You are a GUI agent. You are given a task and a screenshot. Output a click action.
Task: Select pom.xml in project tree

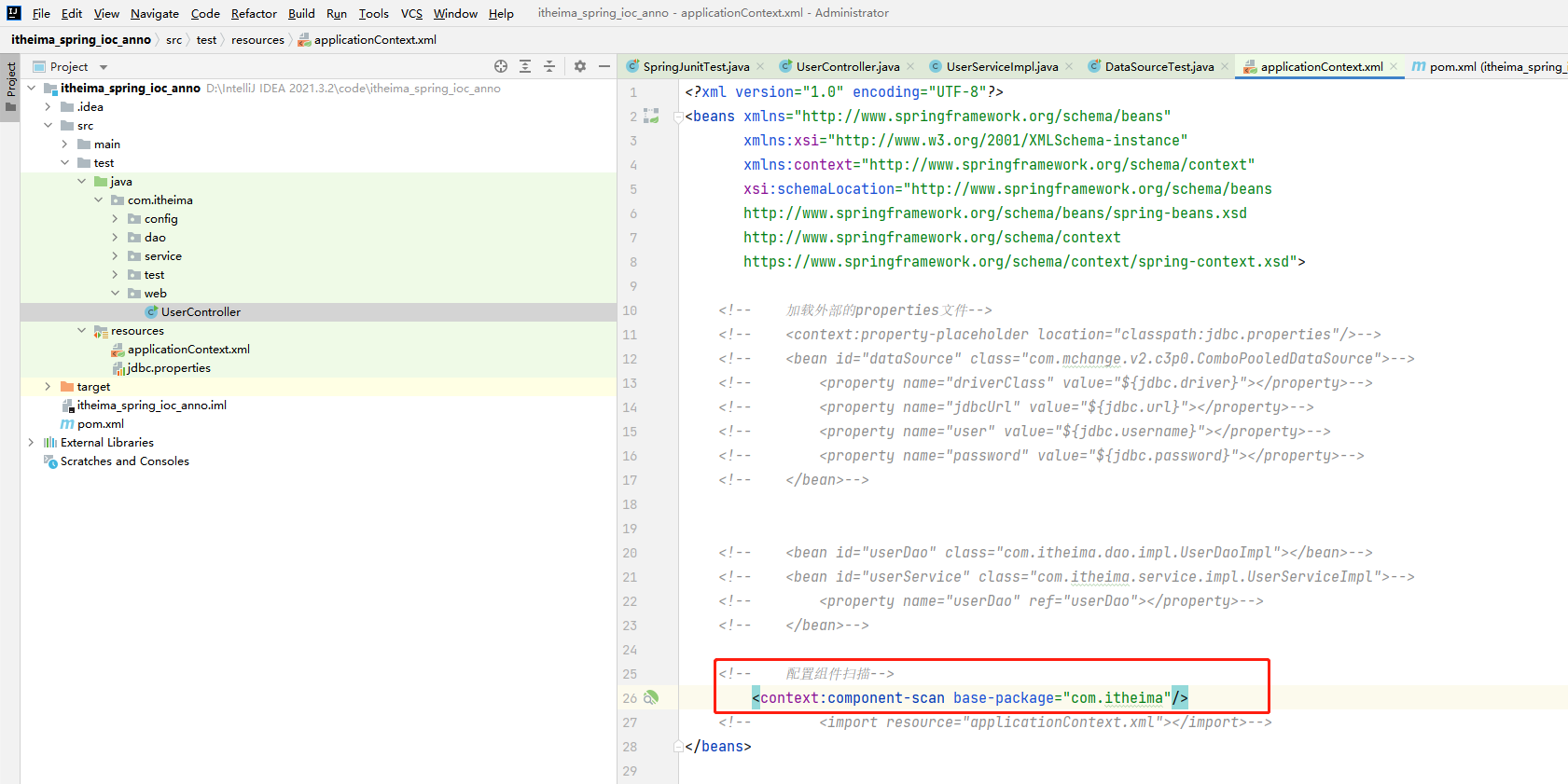pos(100,423)
